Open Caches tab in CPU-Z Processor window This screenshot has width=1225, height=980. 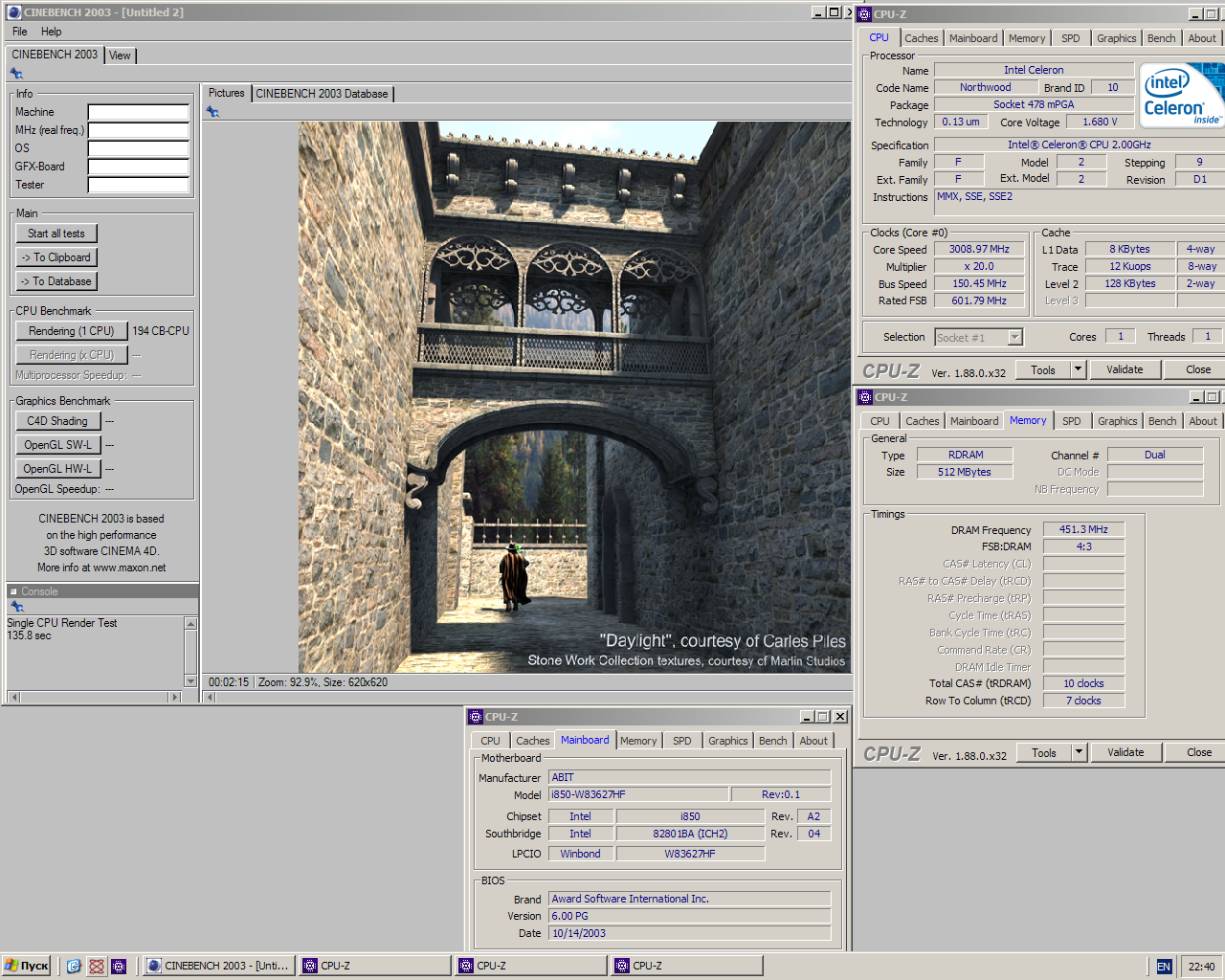pyautogui.click(x=922, y=38)
